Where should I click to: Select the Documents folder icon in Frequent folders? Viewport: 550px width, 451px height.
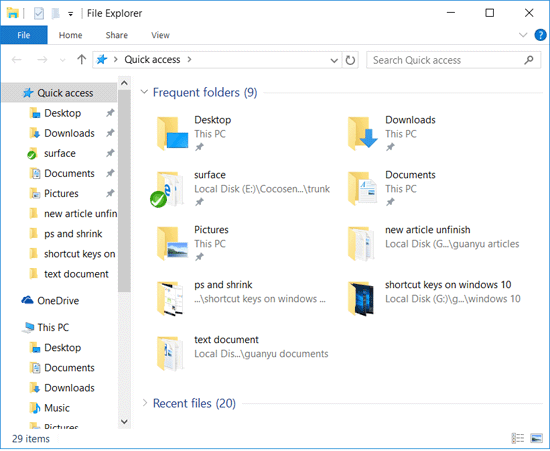pos(362,189)
